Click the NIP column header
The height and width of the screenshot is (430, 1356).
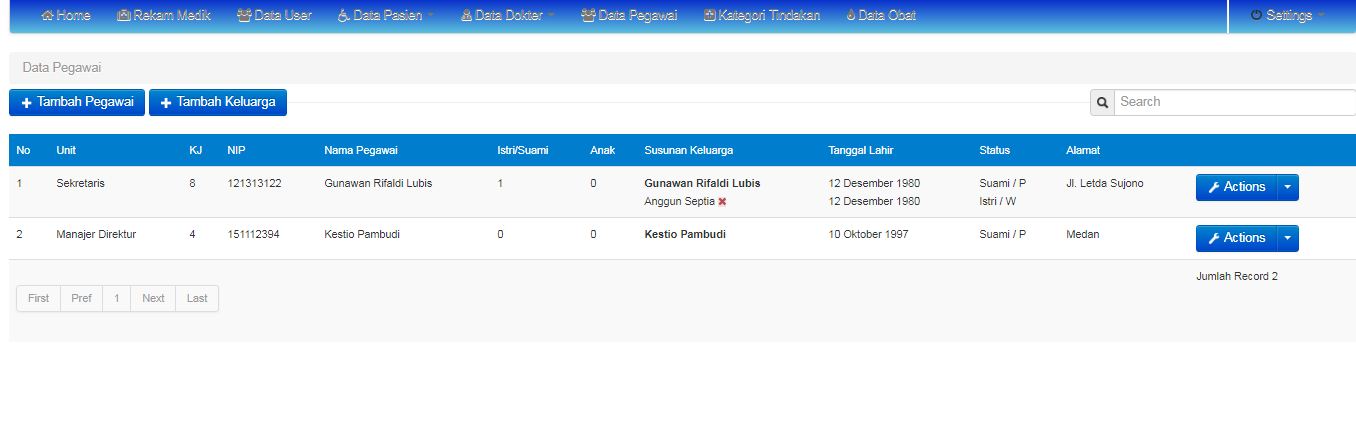[236, 150]
